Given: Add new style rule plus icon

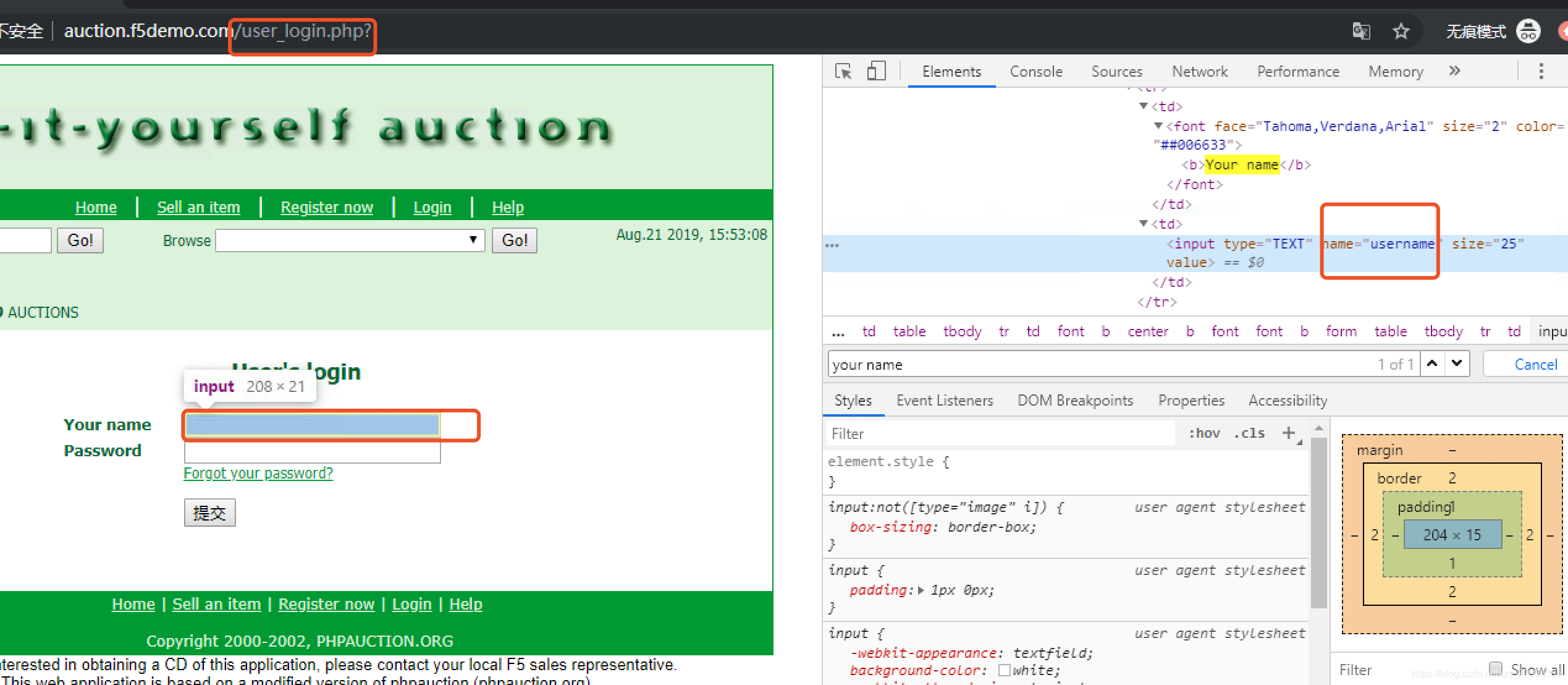Looking at the screenshot, I should (x=1288, y=433).
